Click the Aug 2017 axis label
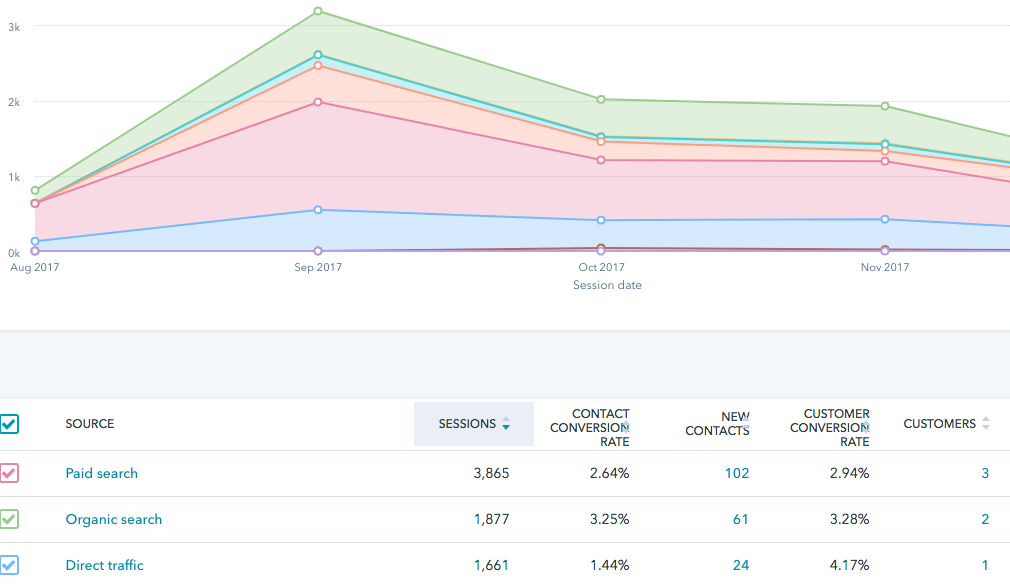Image resolution: width=1010 pixels, height=585 pixels. click(x=35, y=267)
